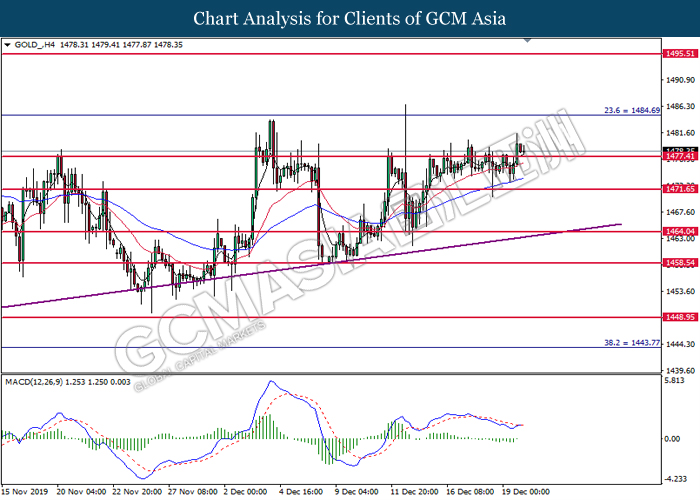Viewport: 700px width, 500px height.
Task: Click the 1490.90 price axis value
Action: point(680,80)
